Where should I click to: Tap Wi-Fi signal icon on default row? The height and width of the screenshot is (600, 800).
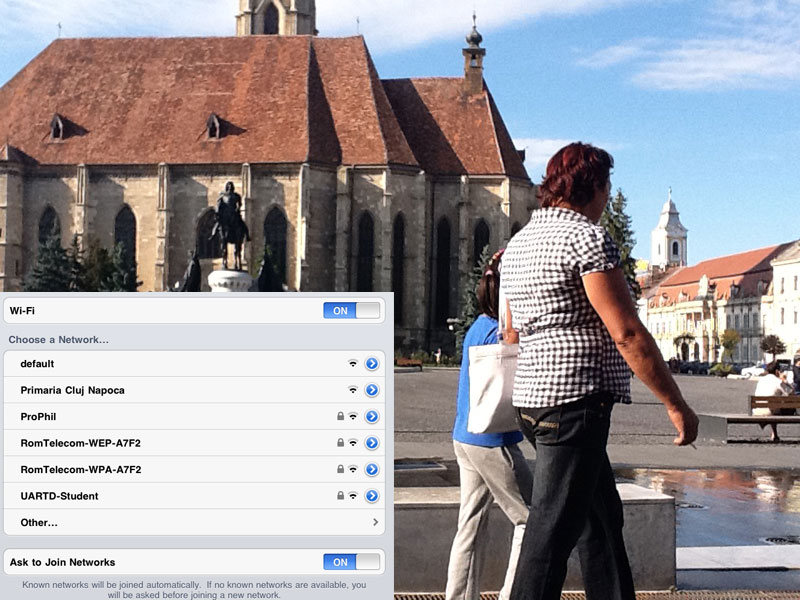[353, 364]
